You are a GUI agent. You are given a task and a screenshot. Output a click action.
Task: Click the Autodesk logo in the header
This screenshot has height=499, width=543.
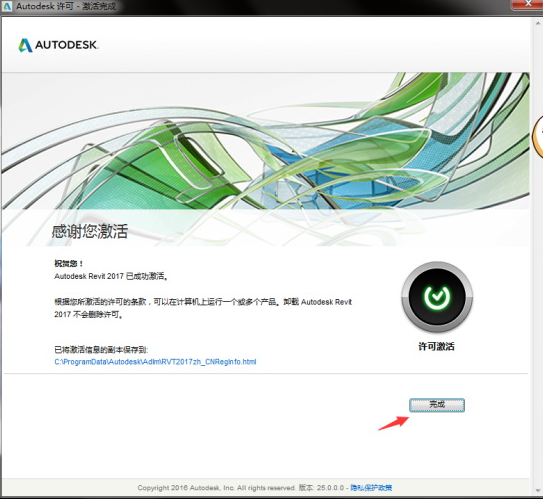click(x=58, y=45)
